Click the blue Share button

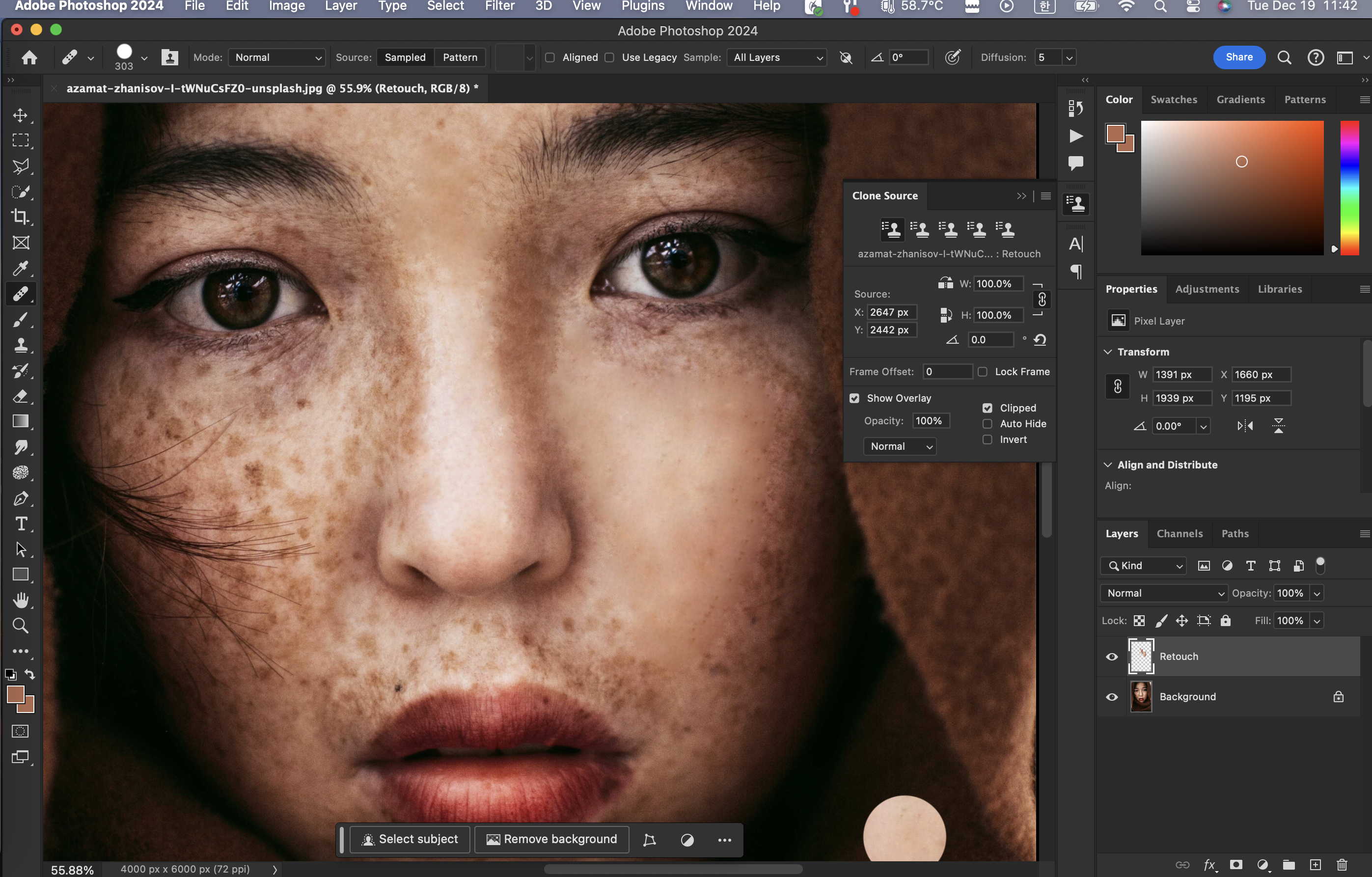(x=1238, y=57)
